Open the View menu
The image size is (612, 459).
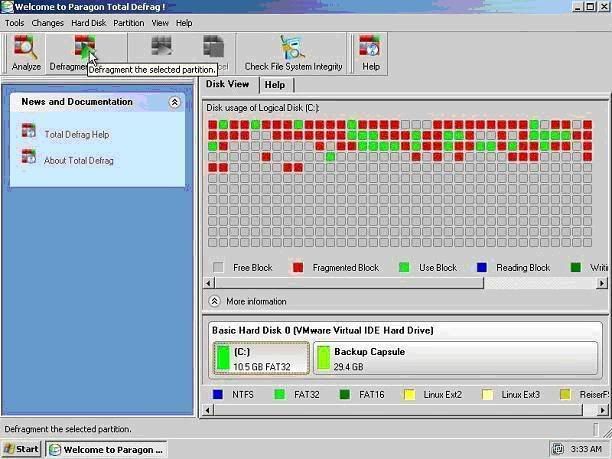tap(160, 23)
